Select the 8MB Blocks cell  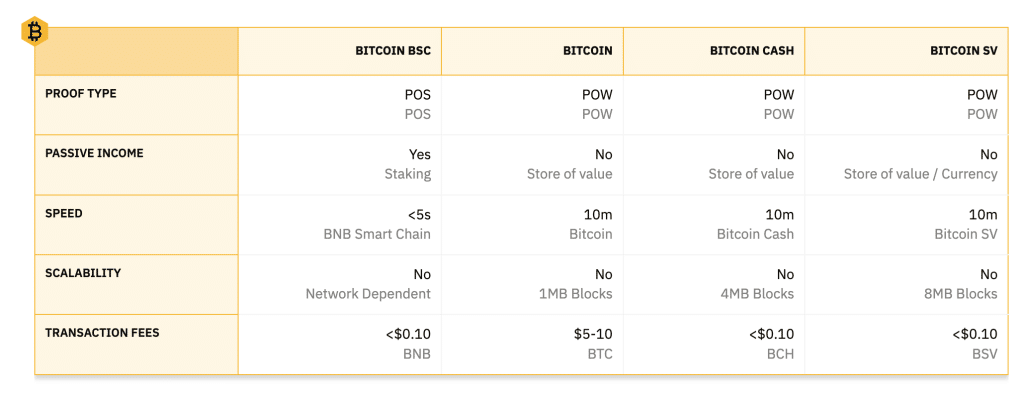tap(958, 294)
